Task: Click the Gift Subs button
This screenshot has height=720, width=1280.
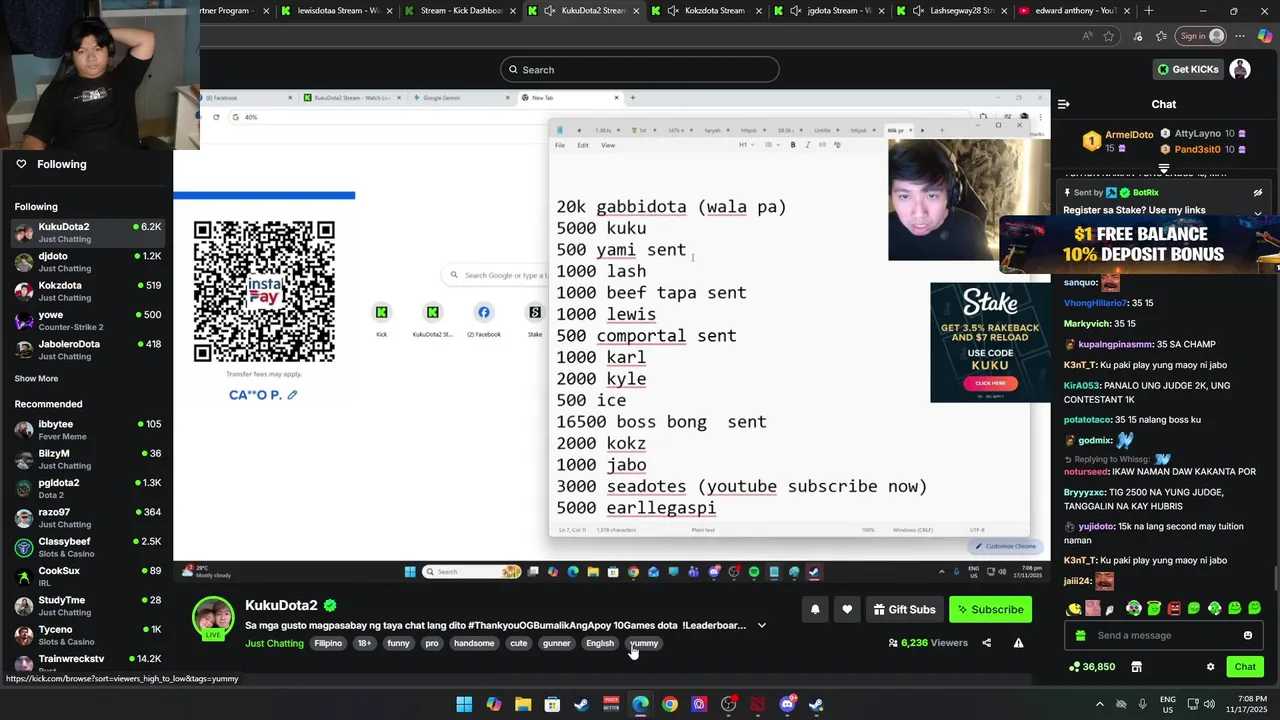Action: (x=904, y=609)
